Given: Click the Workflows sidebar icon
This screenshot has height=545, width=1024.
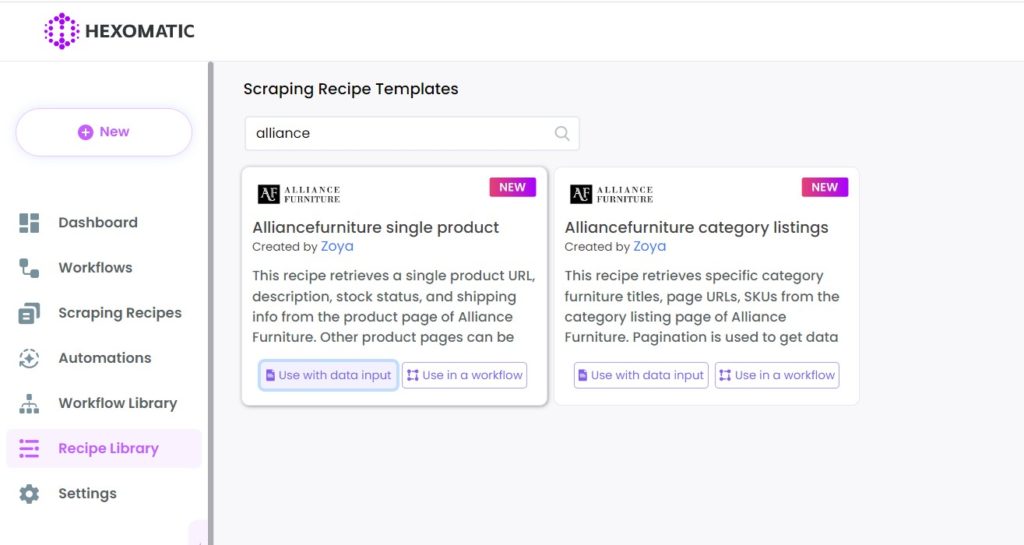Looking at the screenshot, I should click(x=29, y=268).
